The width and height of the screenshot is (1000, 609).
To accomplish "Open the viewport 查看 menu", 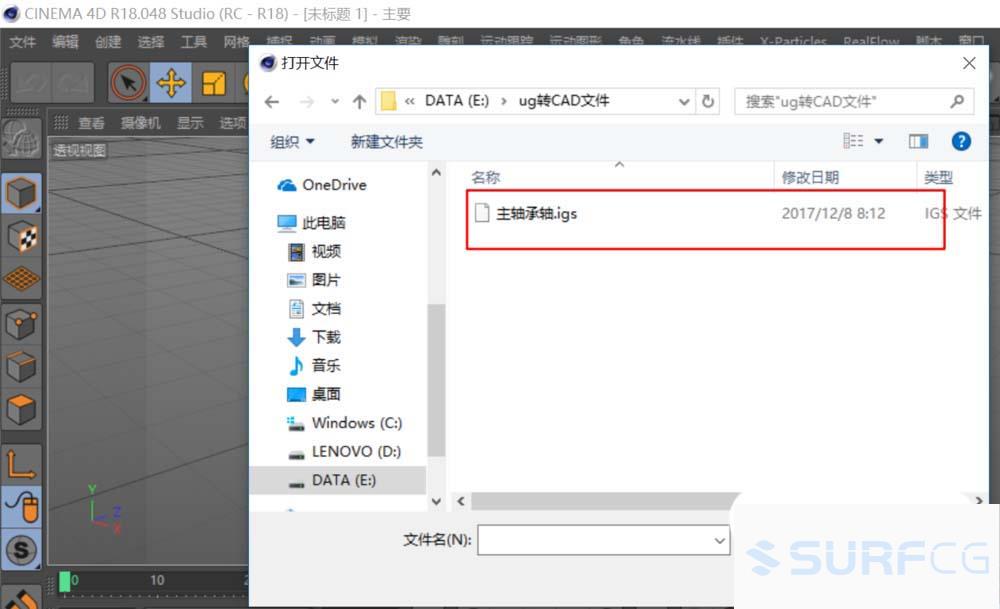I will 91,122.
